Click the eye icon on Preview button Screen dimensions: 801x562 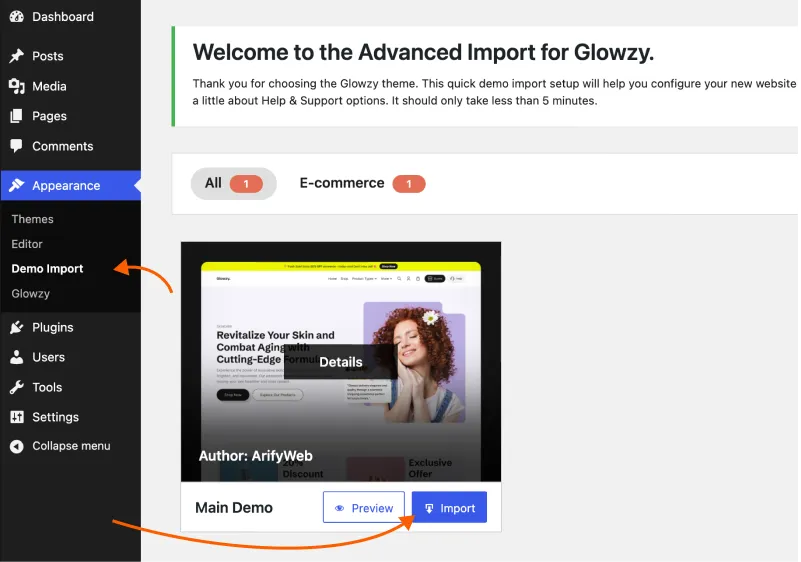click(x=339, y=508)
